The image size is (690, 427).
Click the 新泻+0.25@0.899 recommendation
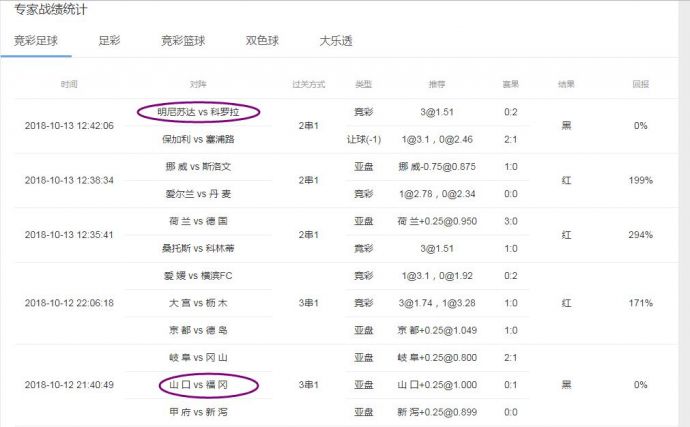pos(437,412)
